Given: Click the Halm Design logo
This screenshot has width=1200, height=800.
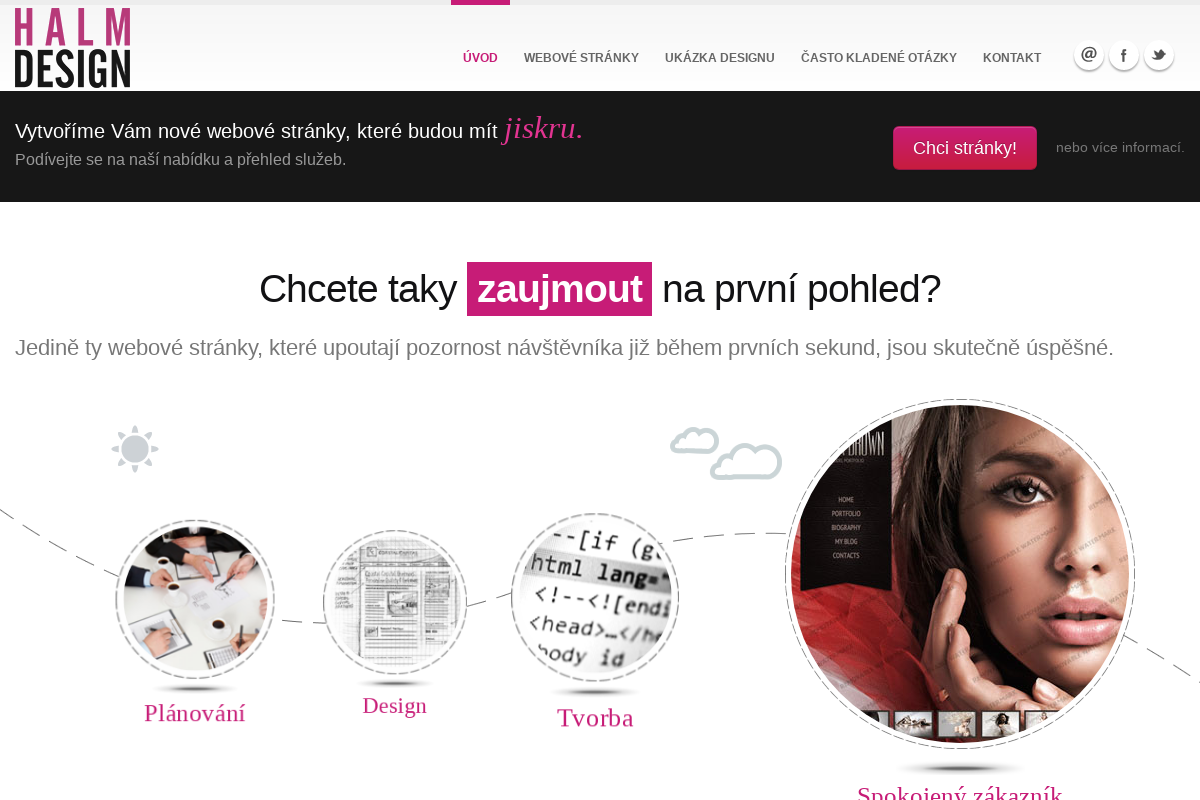Looking at the screenshot, I should click(72, 48).
